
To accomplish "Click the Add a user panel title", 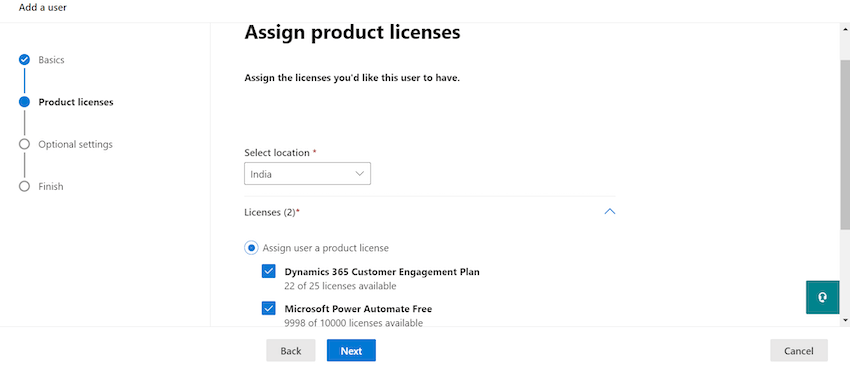I will click(43, 8).
